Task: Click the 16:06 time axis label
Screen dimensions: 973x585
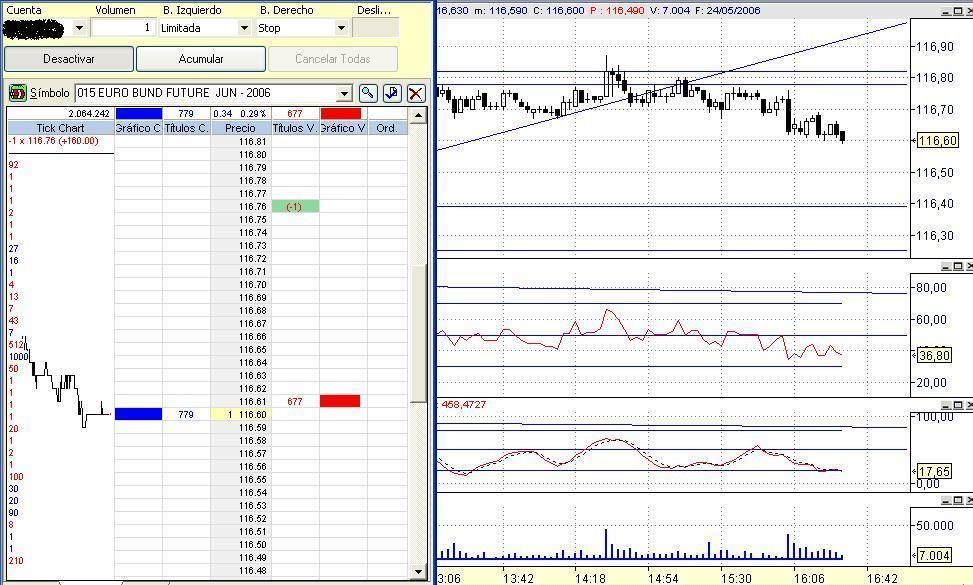Action: point(809,578)
